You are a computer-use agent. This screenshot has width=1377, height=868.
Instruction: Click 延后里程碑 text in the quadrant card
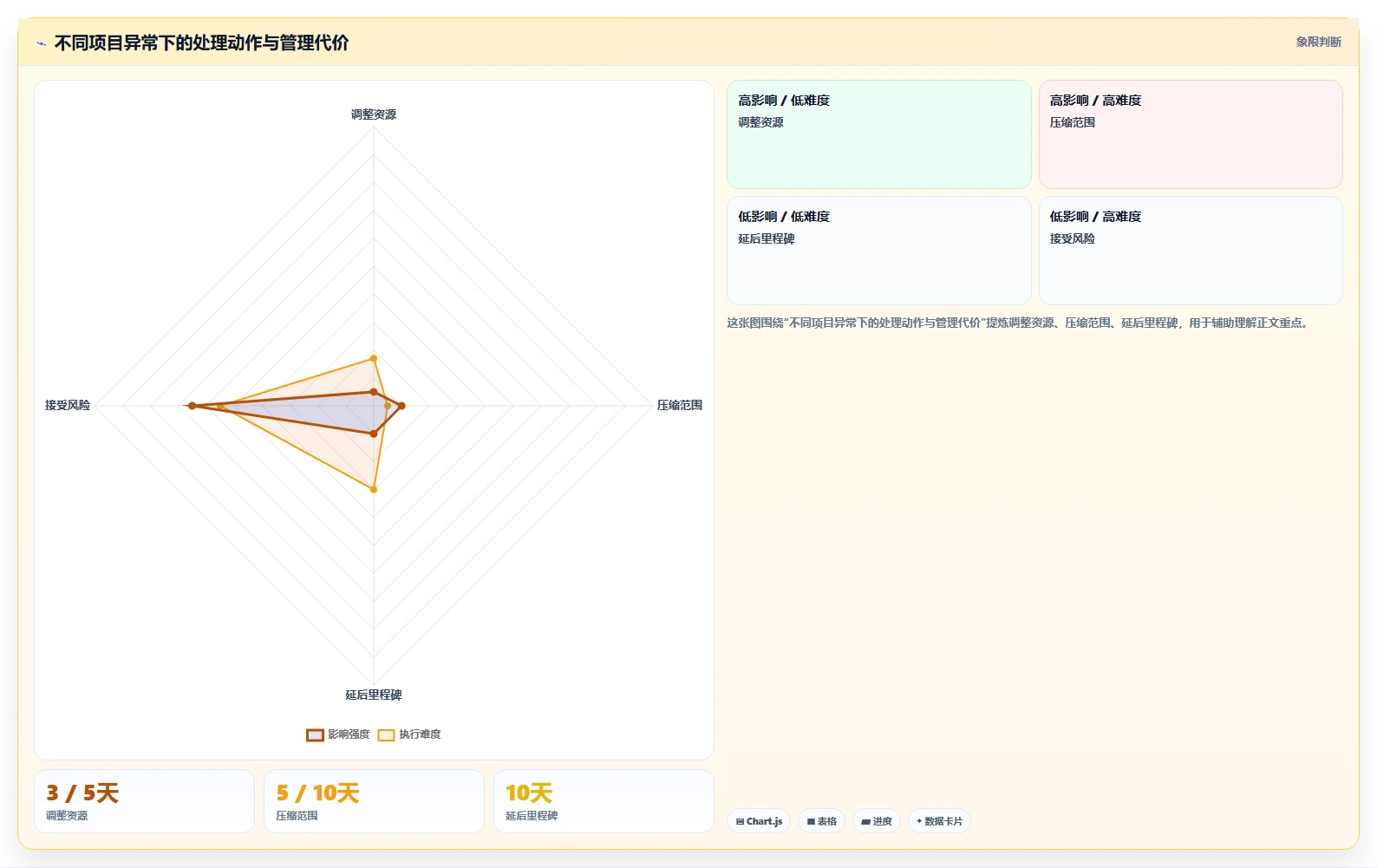point(767,238)
